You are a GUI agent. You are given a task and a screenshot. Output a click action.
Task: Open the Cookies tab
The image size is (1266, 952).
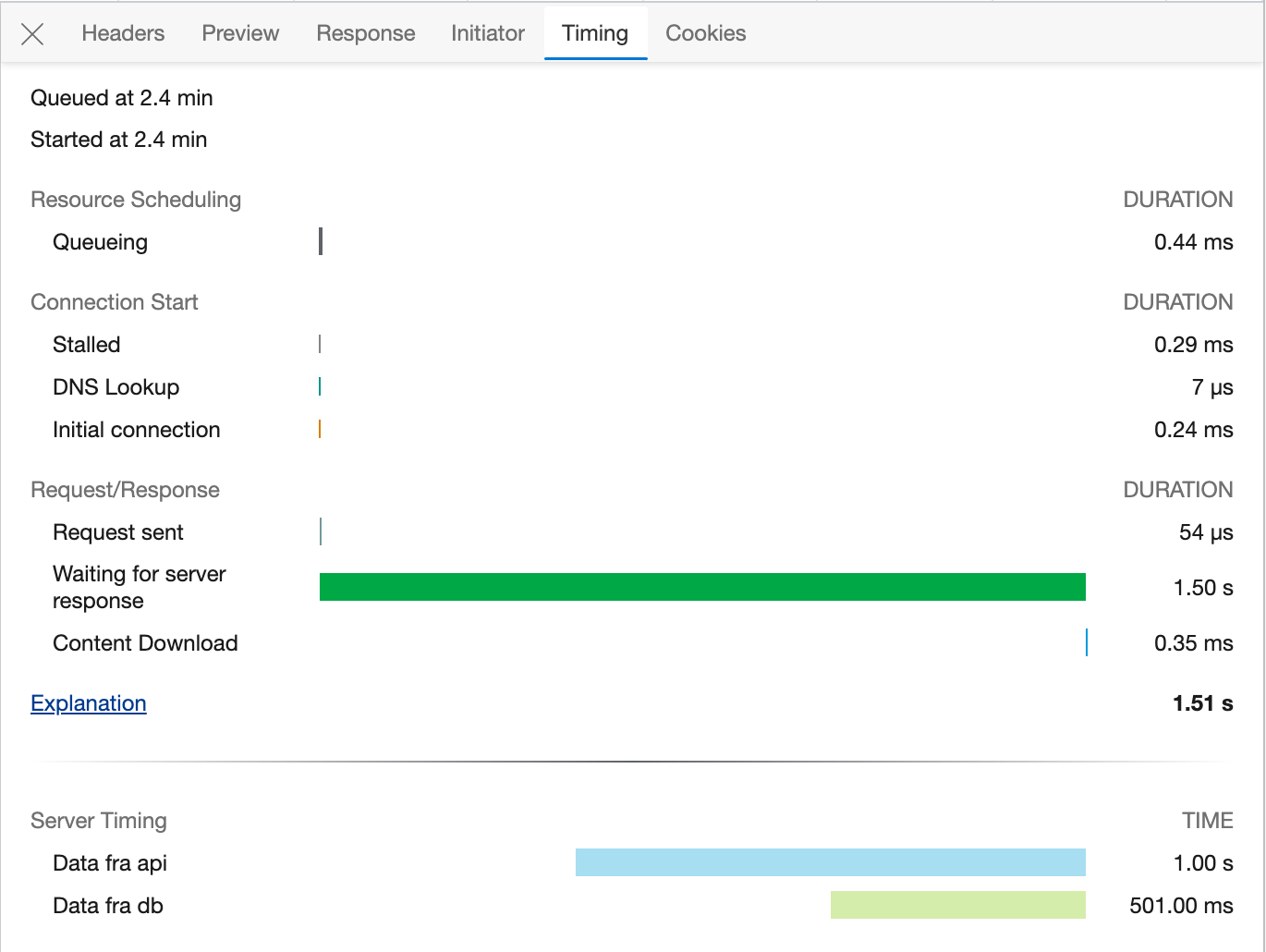pos(705,33)
